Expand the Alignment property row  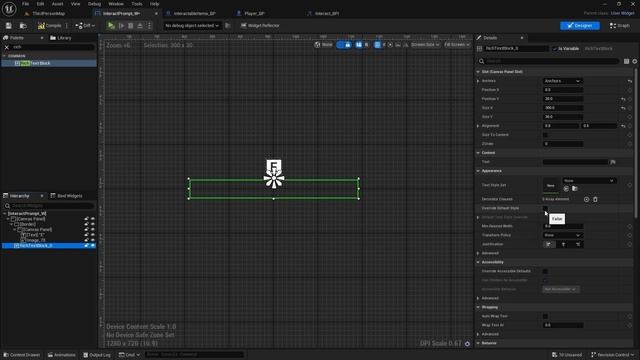[x=478, y=126]
